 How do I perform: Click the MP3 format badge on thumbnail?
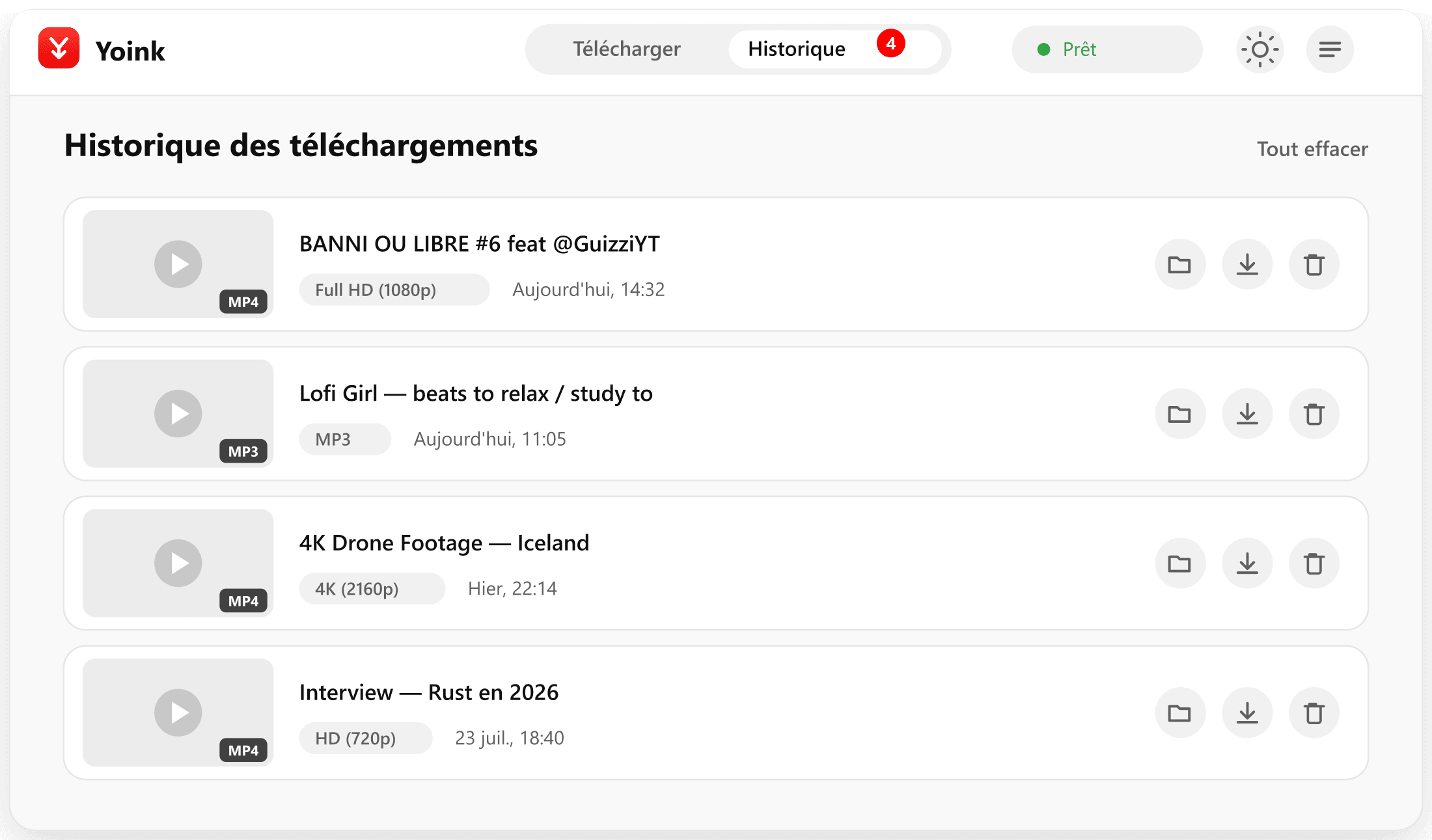[243, 452]
